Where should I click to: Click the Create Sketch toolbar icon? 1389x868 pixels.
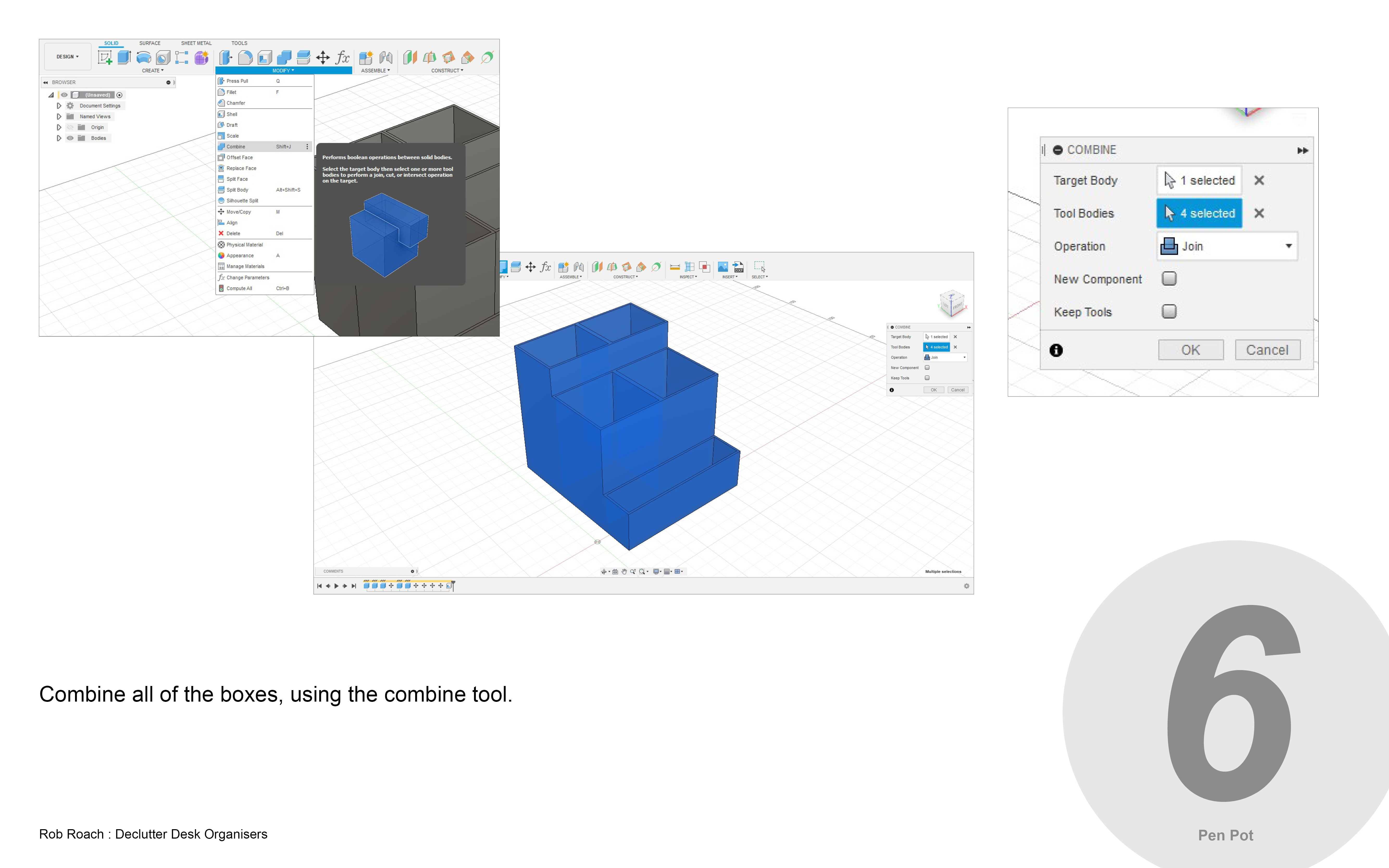104,57
